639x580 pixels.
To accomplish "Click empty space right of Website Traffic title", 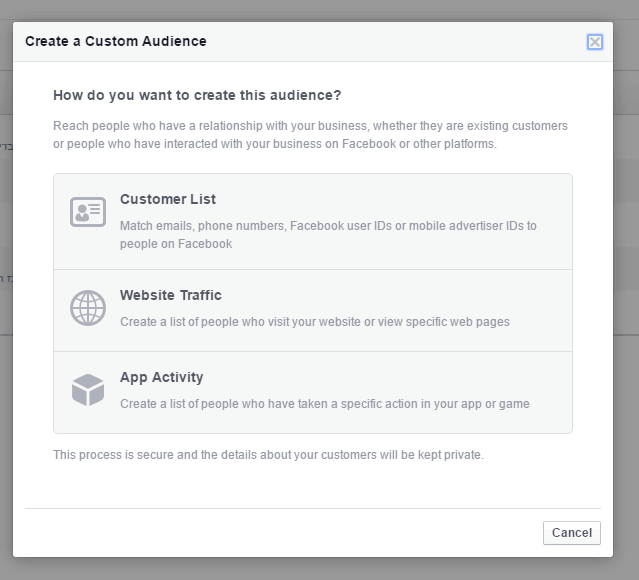I will tap(400, 295).
